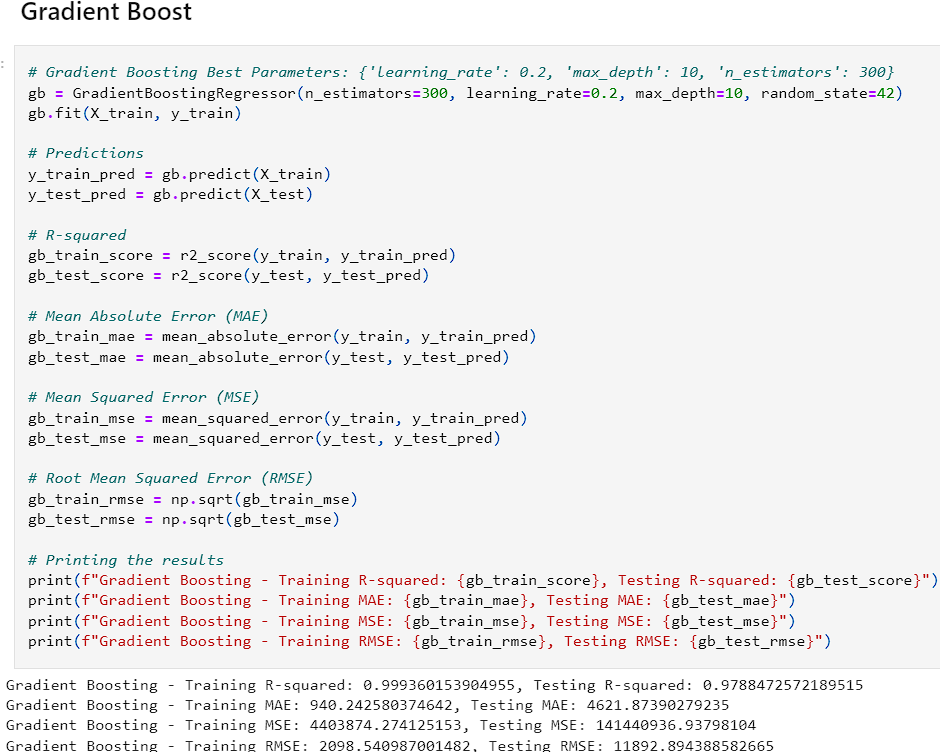Click the y_train_pred assignment line
The image size is (940, 752).
(x=179, y=174)
